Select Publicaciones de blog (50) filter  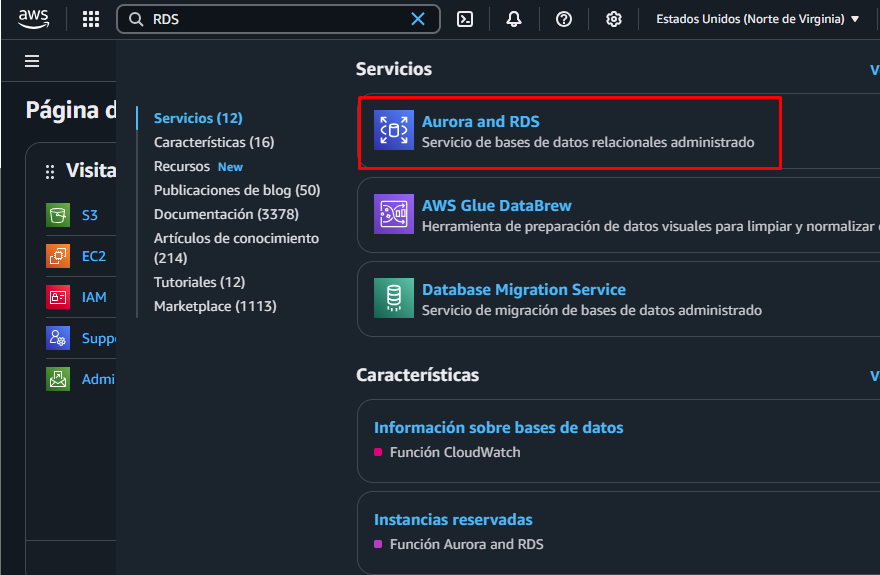237,190
